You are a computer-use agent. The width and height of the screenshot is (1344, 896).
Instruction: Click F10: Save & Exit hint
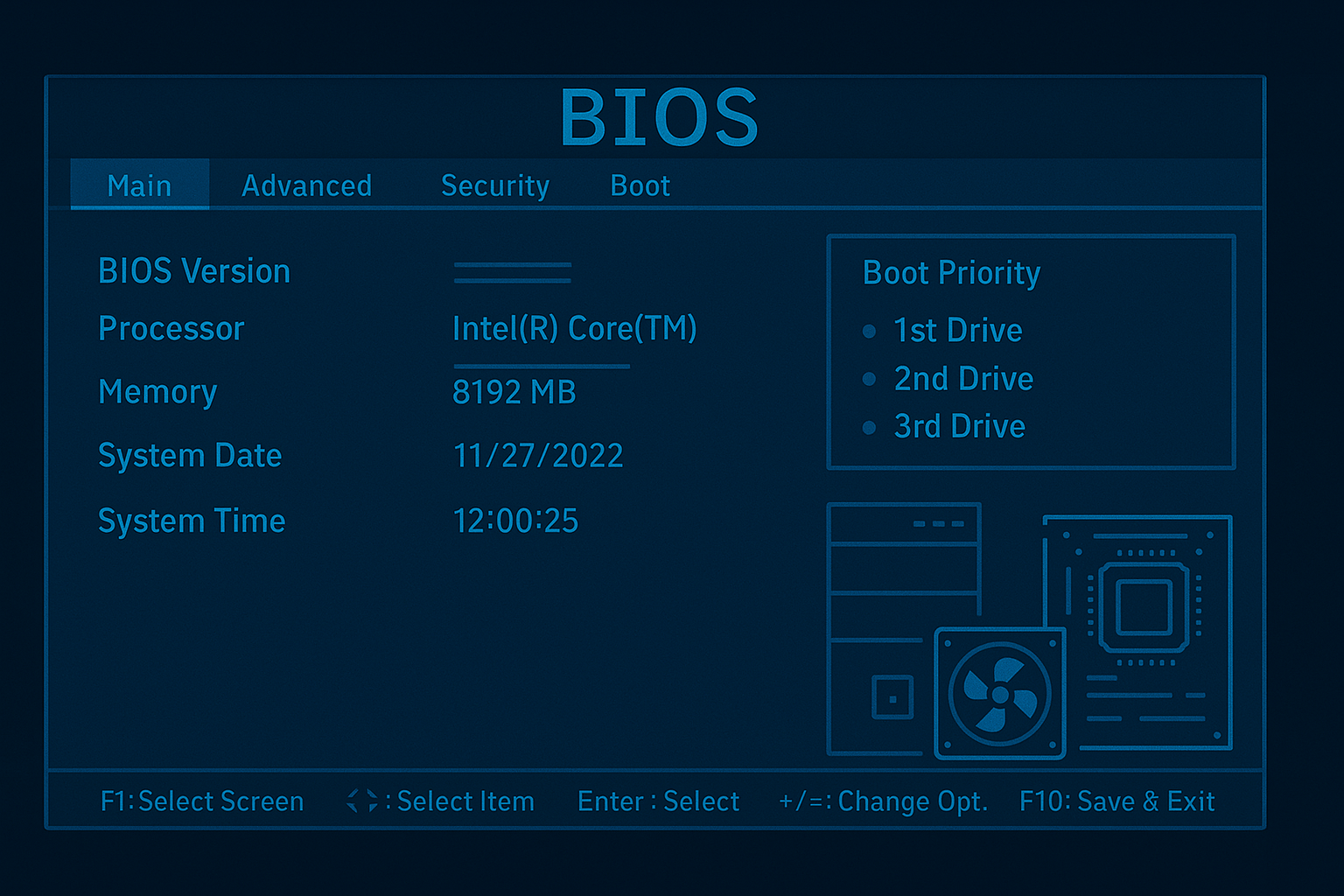[1116, 801]
